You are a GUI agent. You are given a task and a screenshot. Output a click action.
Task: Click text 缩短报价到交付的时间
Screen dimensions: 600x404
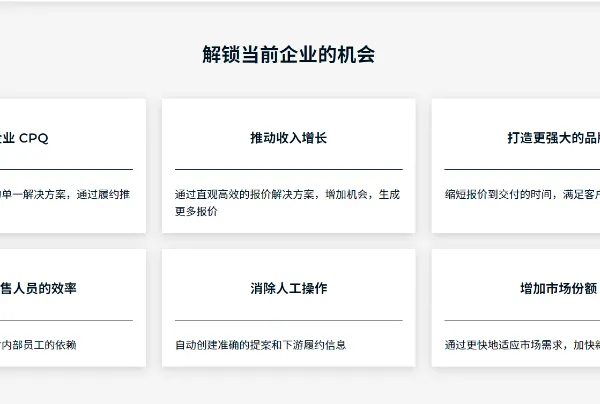[498, 194]
